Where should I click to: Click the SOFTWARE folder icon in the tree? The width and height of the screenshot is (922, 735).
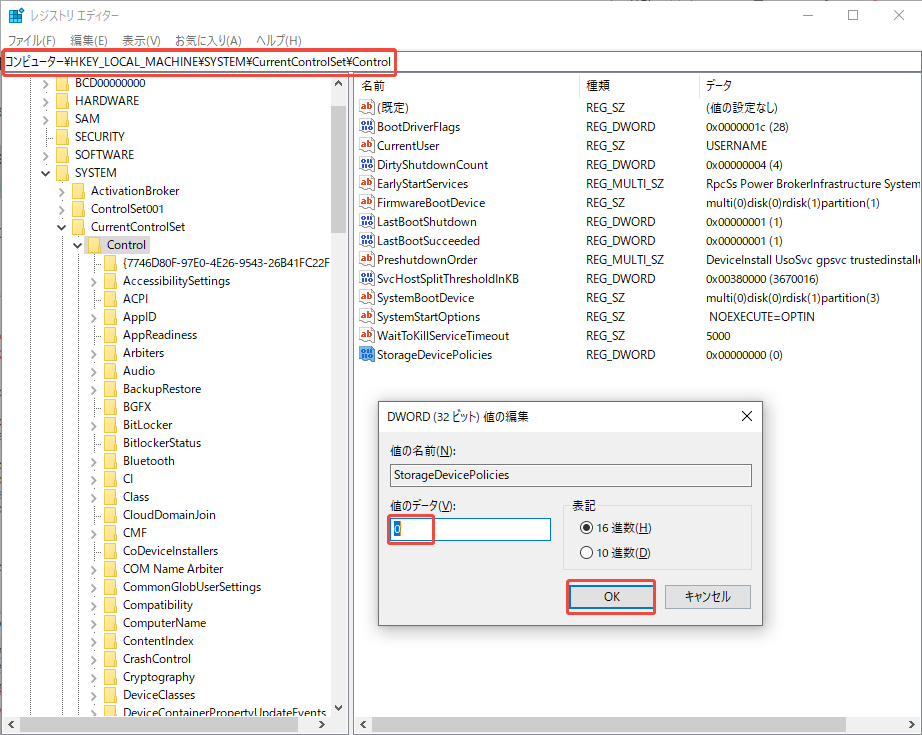click(62, 155)
